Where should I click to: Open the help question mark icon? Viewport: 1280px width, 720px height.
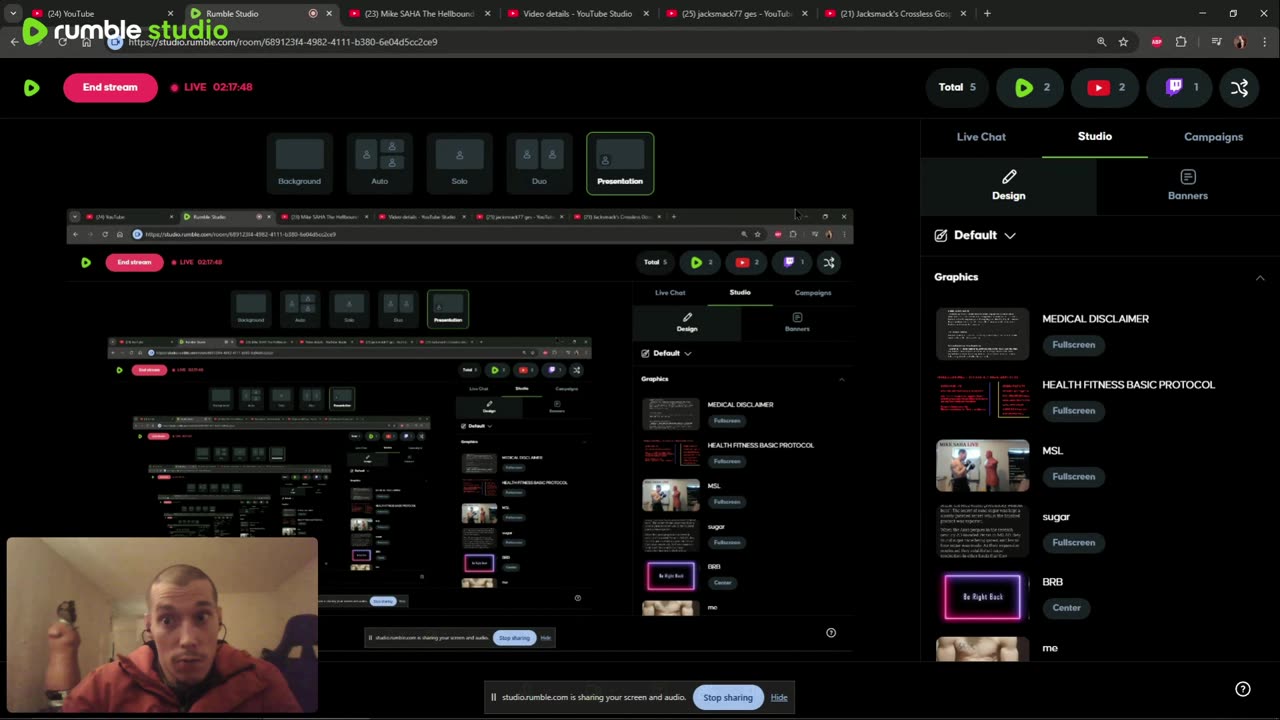point(1243,689)
